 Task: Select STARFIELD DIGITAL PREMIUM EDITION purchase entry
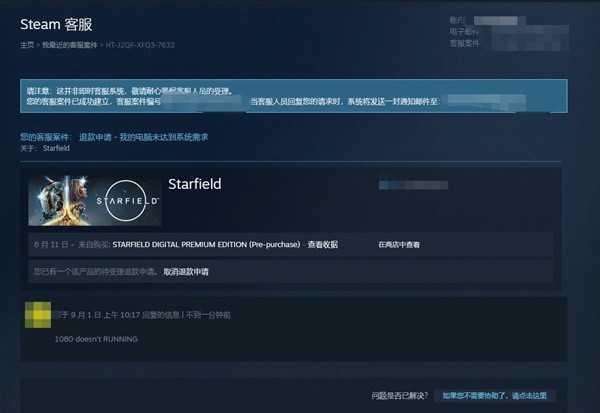[x=206, y=244]
